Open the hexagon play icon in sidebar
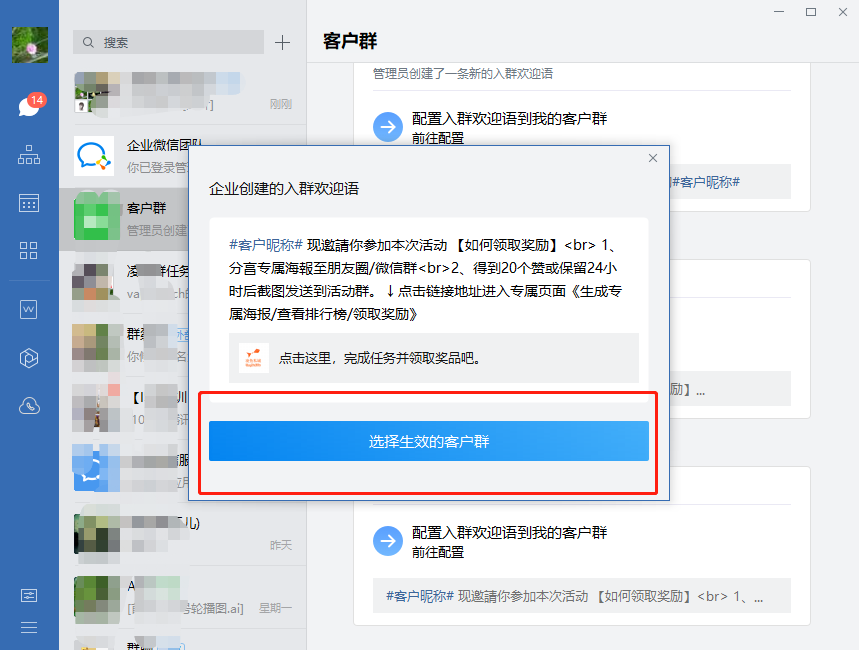Image resolution: width=859 pixels, height=650 pixels. 29,357
